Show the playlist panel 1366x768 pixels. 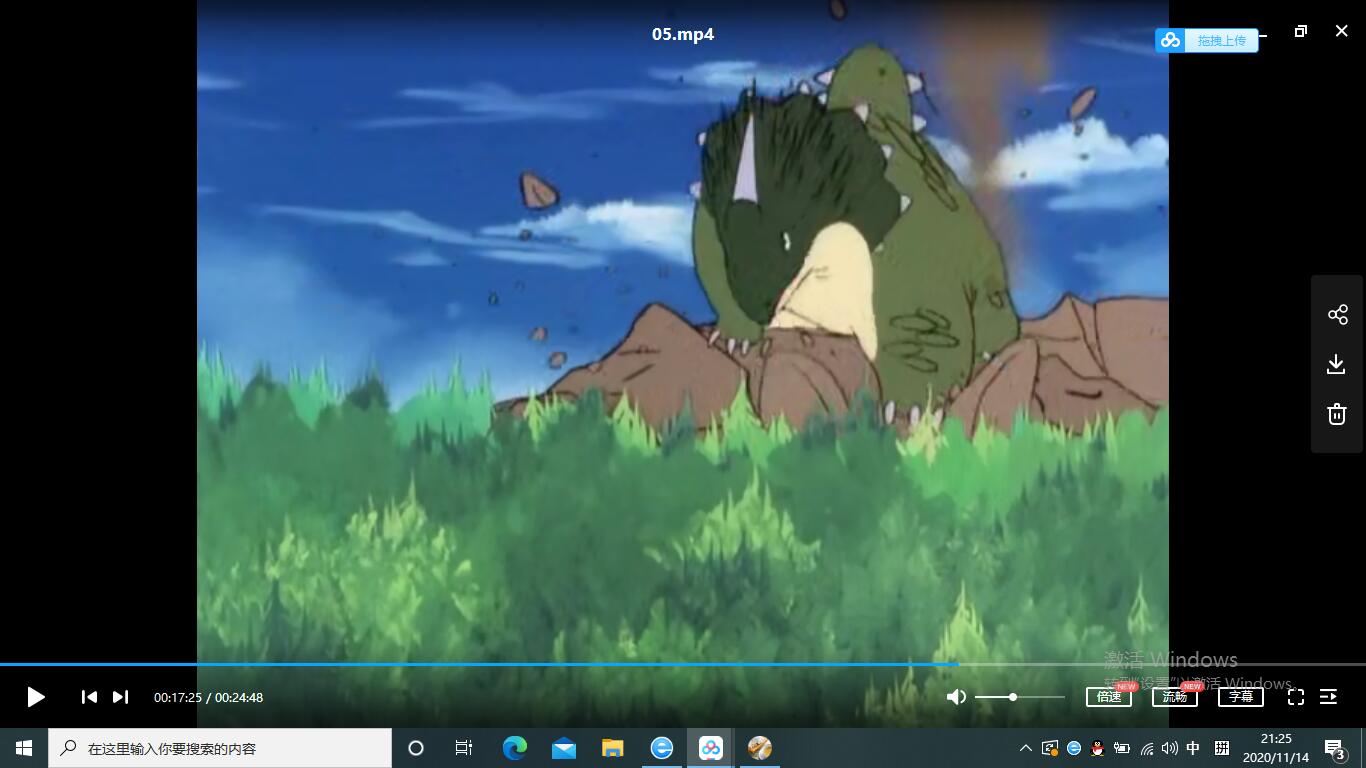1328,697
